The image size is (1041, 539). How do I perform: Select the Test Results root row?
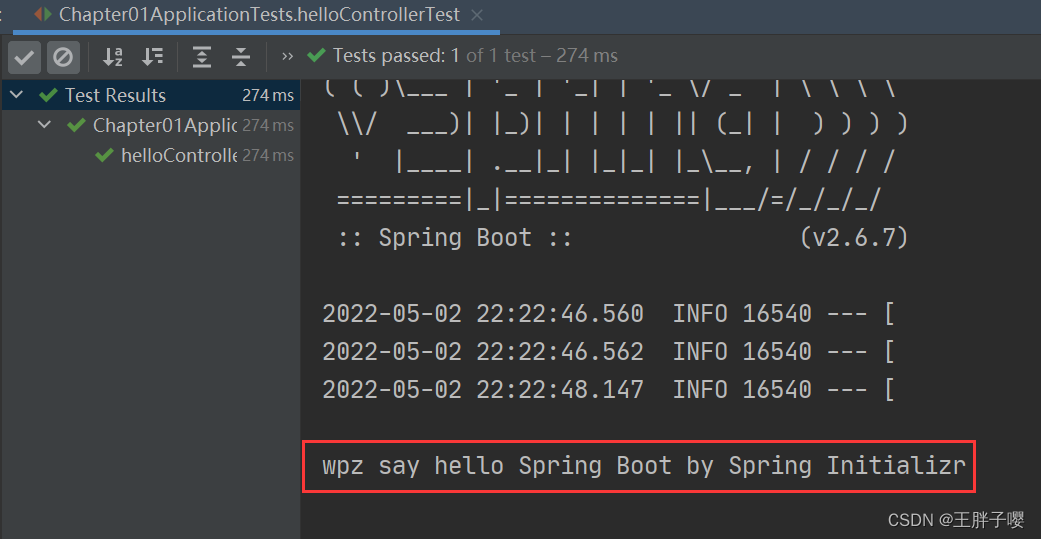[x=150, y=95]
